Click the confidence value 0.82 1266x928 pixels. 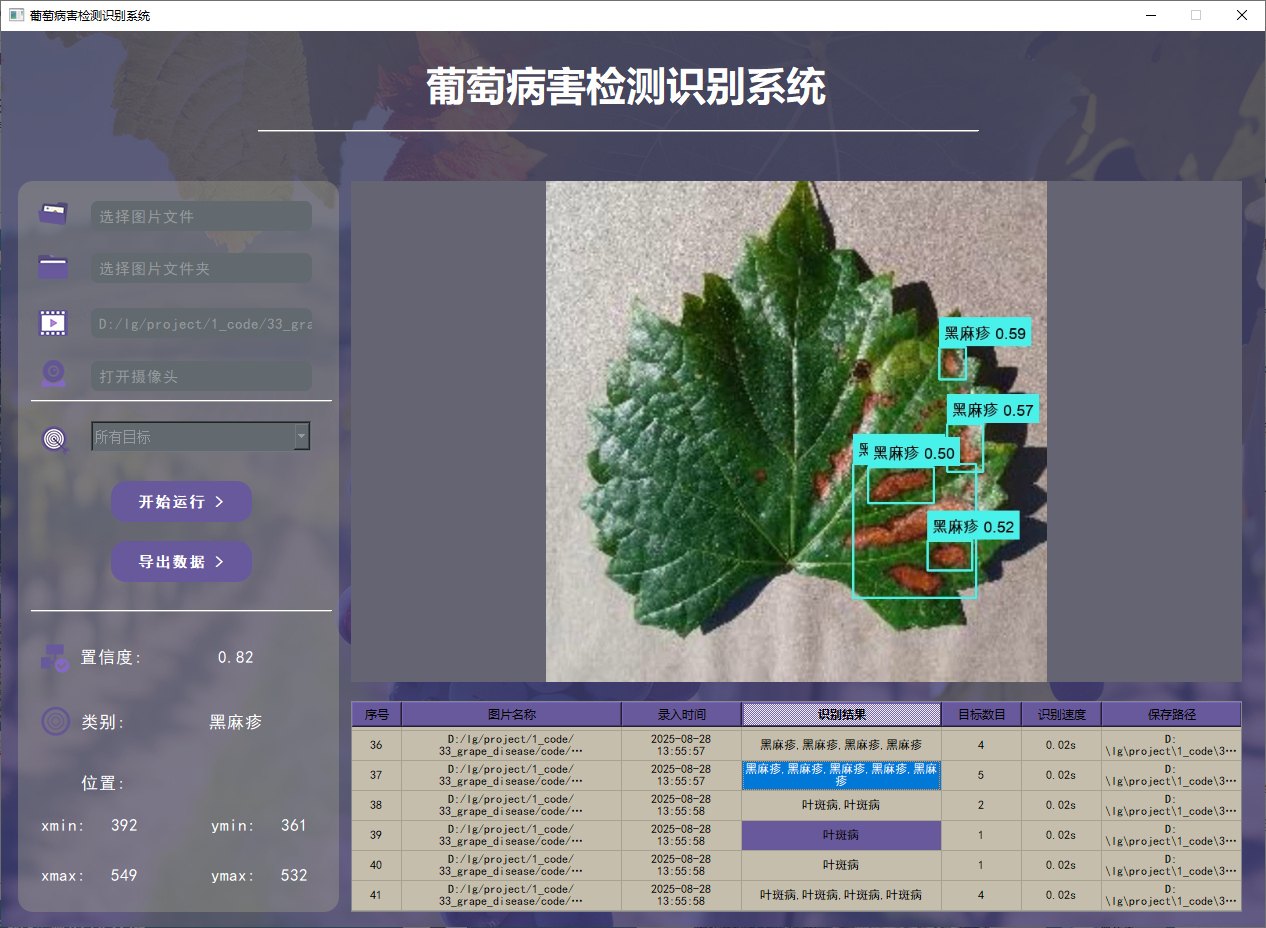(x=235, y=657)
